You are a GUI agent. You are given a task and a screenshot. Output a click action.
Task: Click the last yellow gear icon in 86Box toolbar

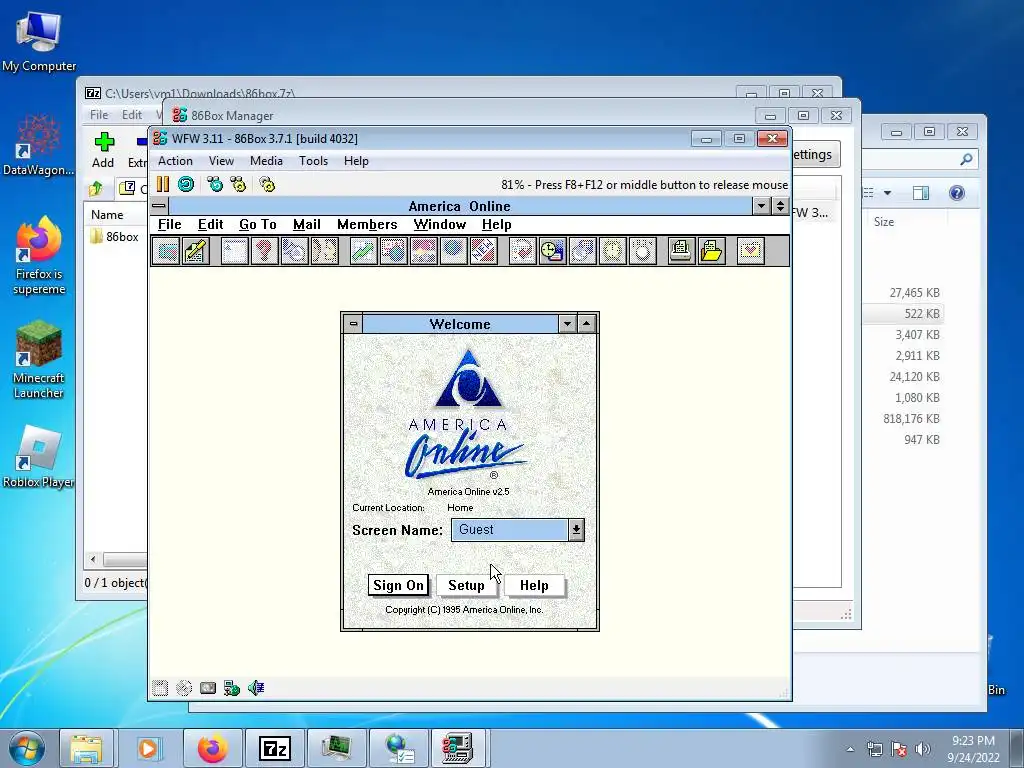point(267,184)
